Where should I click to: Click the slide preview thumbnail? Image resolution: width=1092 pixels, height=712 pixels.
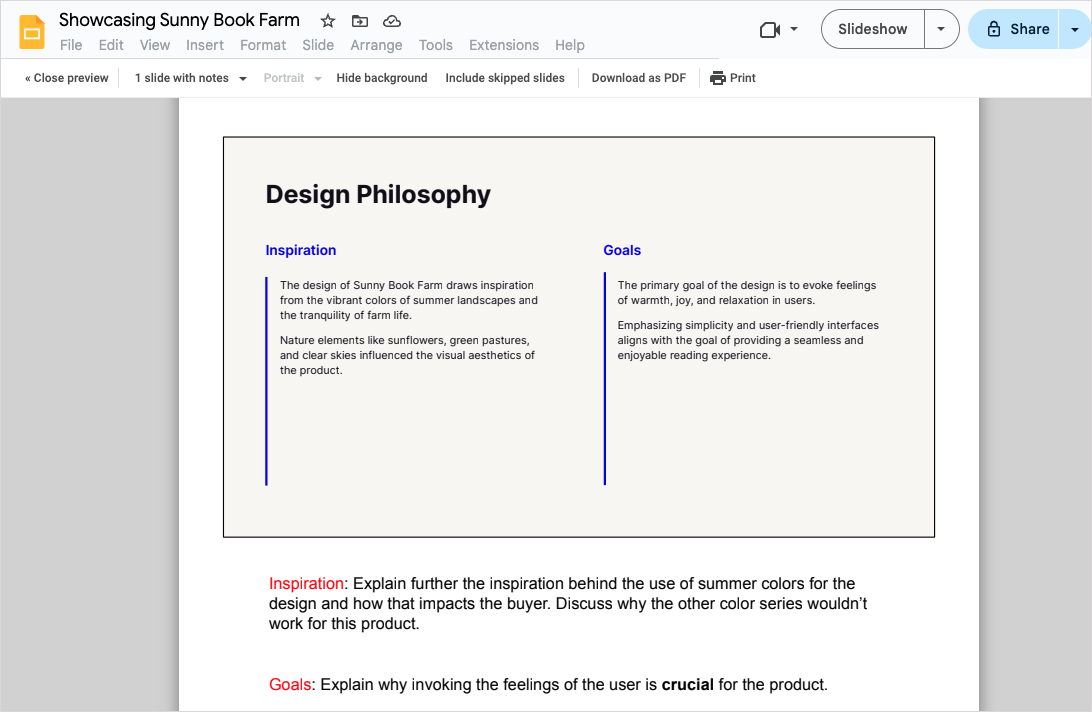[579, 337]
